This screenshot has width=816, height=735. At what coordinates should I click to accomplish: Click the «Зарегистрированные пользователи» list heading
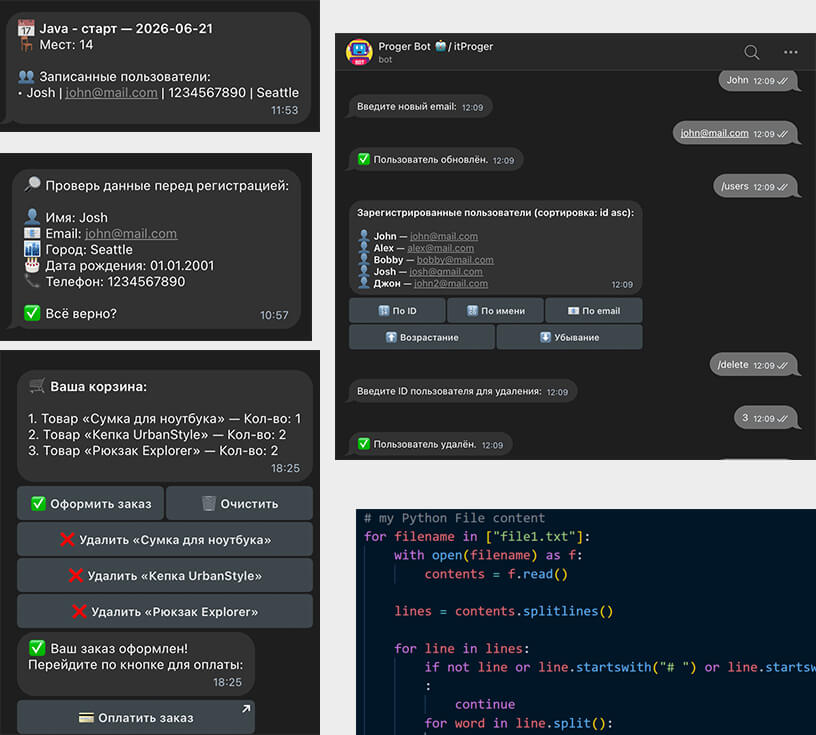click(495, 212)
